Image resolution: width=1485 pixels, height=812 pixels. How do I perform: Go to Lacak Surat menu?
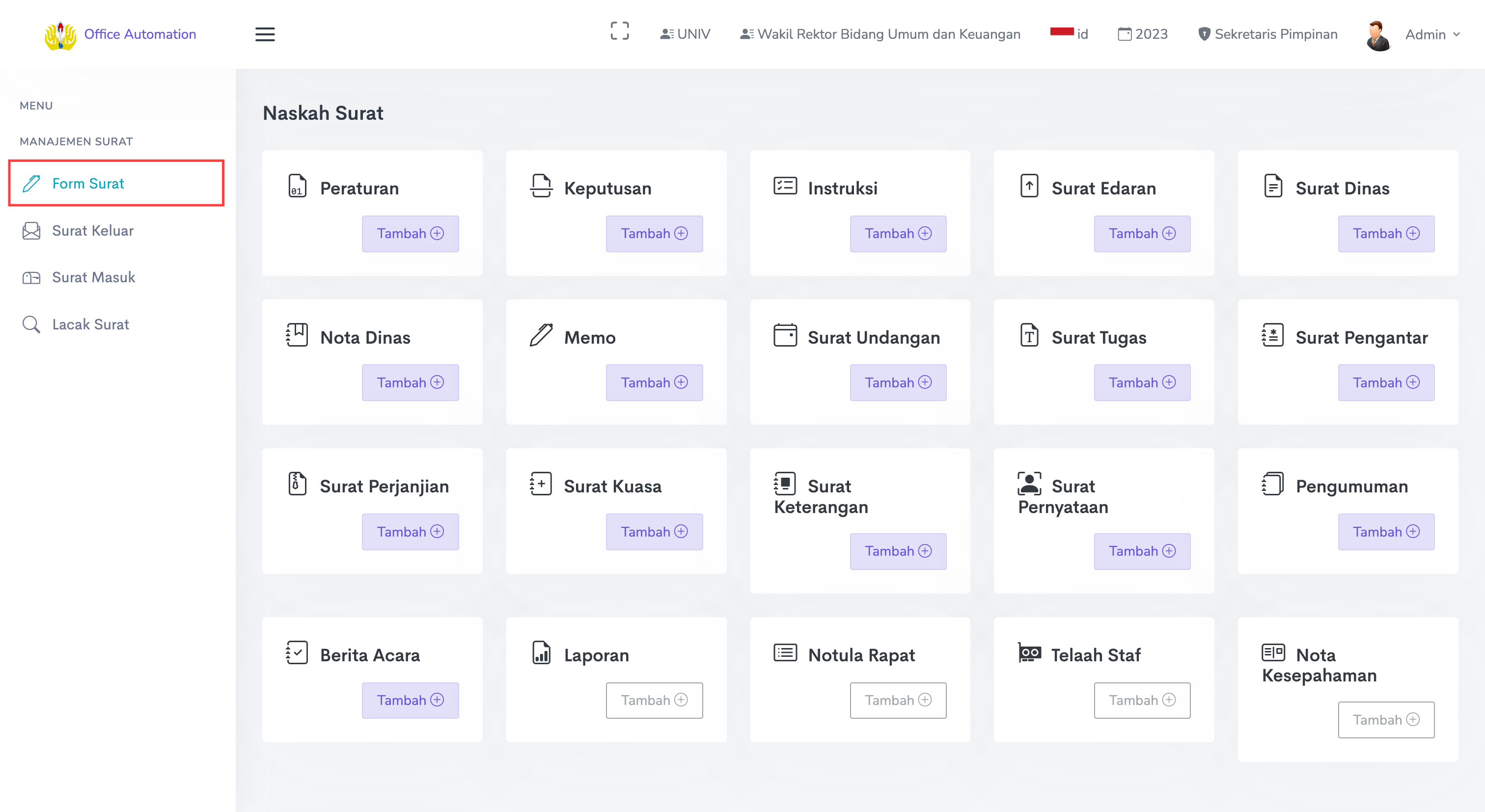[90, 325]
